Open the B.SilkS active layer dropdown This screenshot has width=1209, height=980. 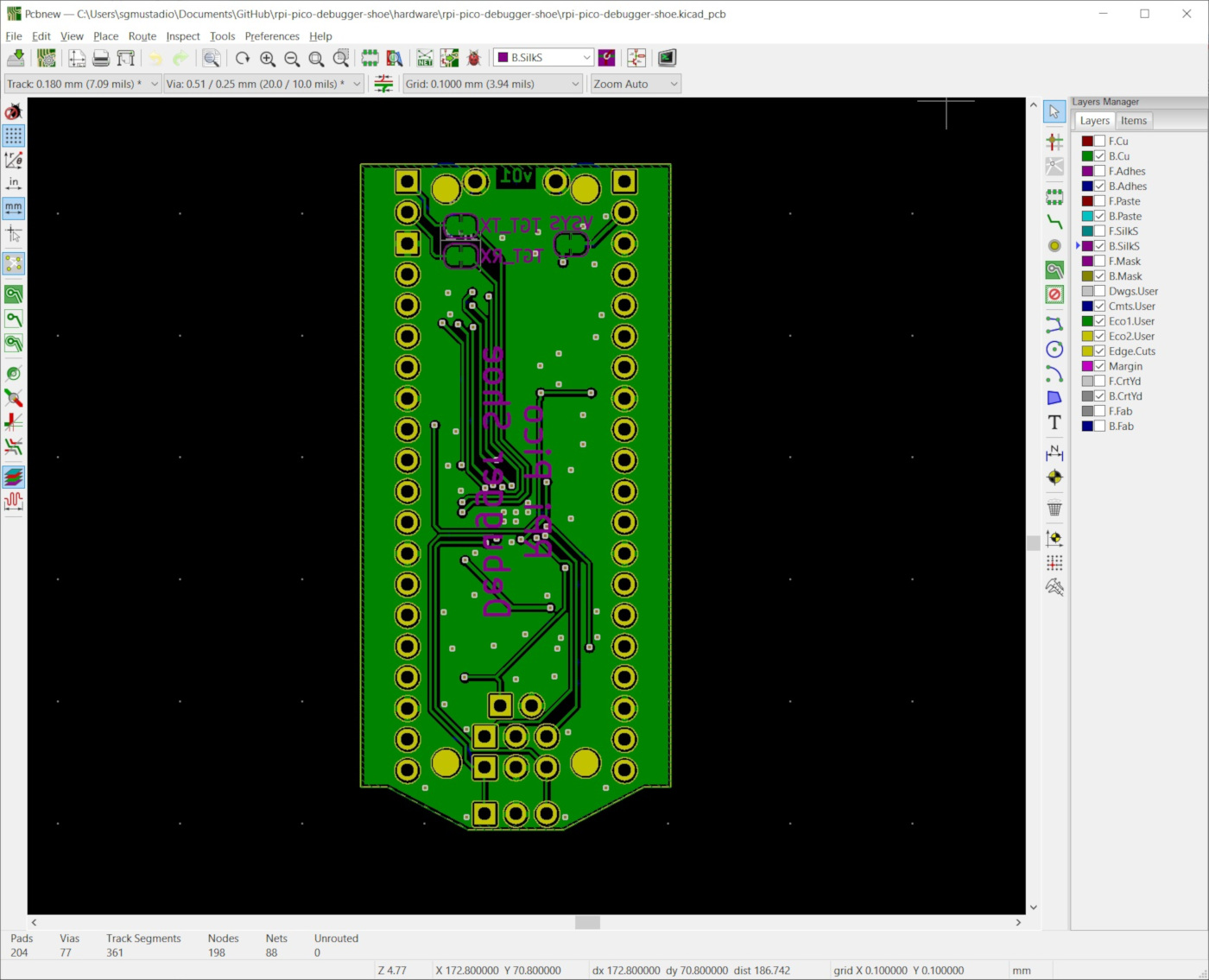click(x=543, y=58)
